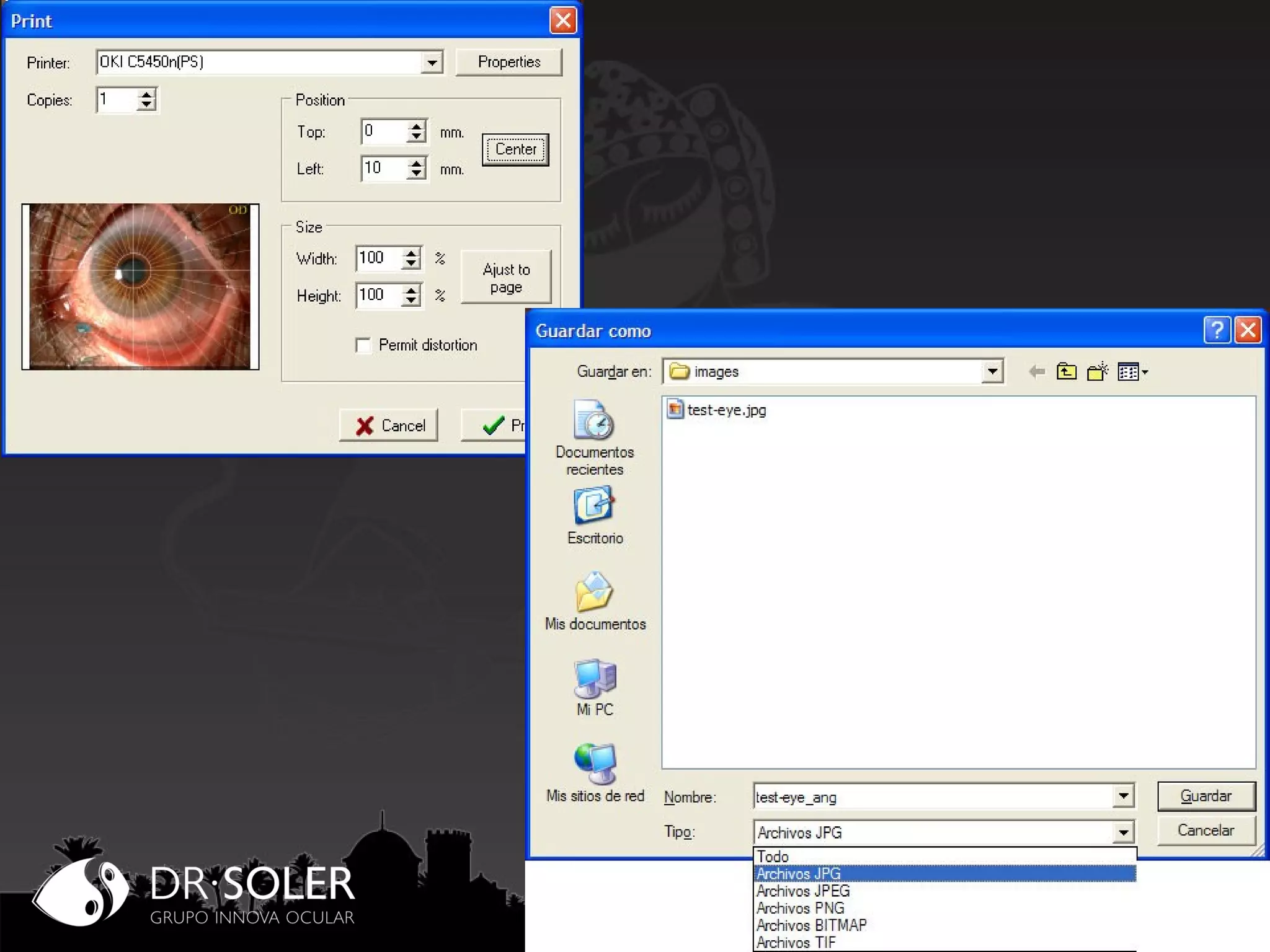
Task: Open the Nombre filename dropdown arrow
Action: pyautogui.click(x=1123, y=796)
